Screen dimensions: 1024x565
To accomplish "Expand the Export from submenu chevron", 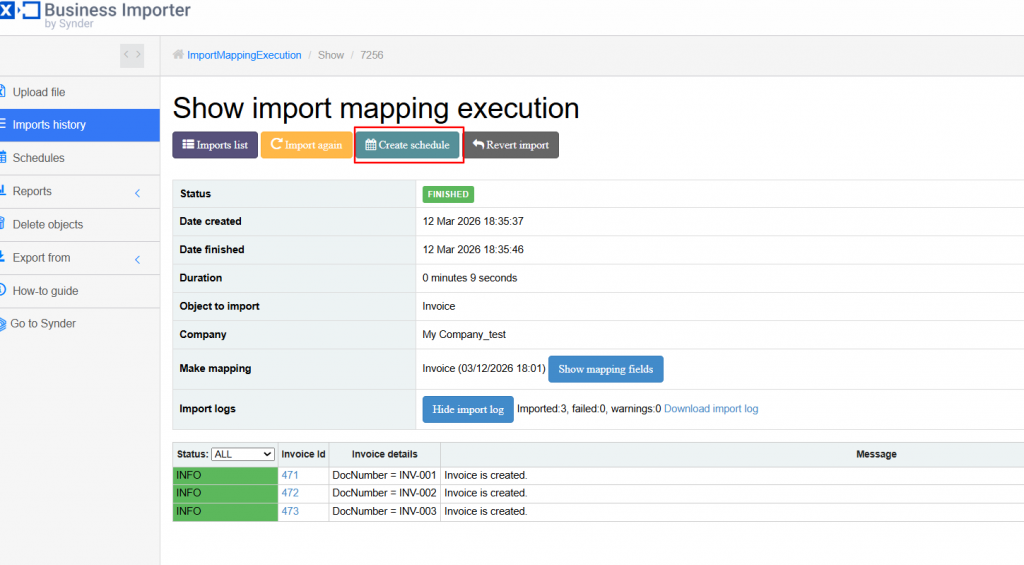I will 137,259.
